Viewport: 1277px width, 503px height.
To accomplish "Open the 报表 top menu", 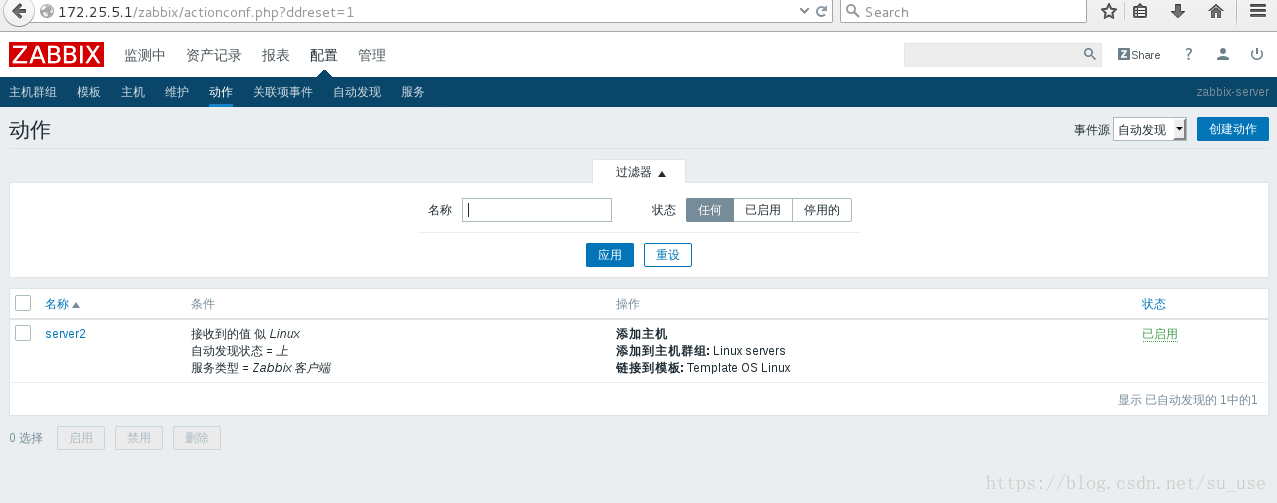I will [x=276, y=55].
